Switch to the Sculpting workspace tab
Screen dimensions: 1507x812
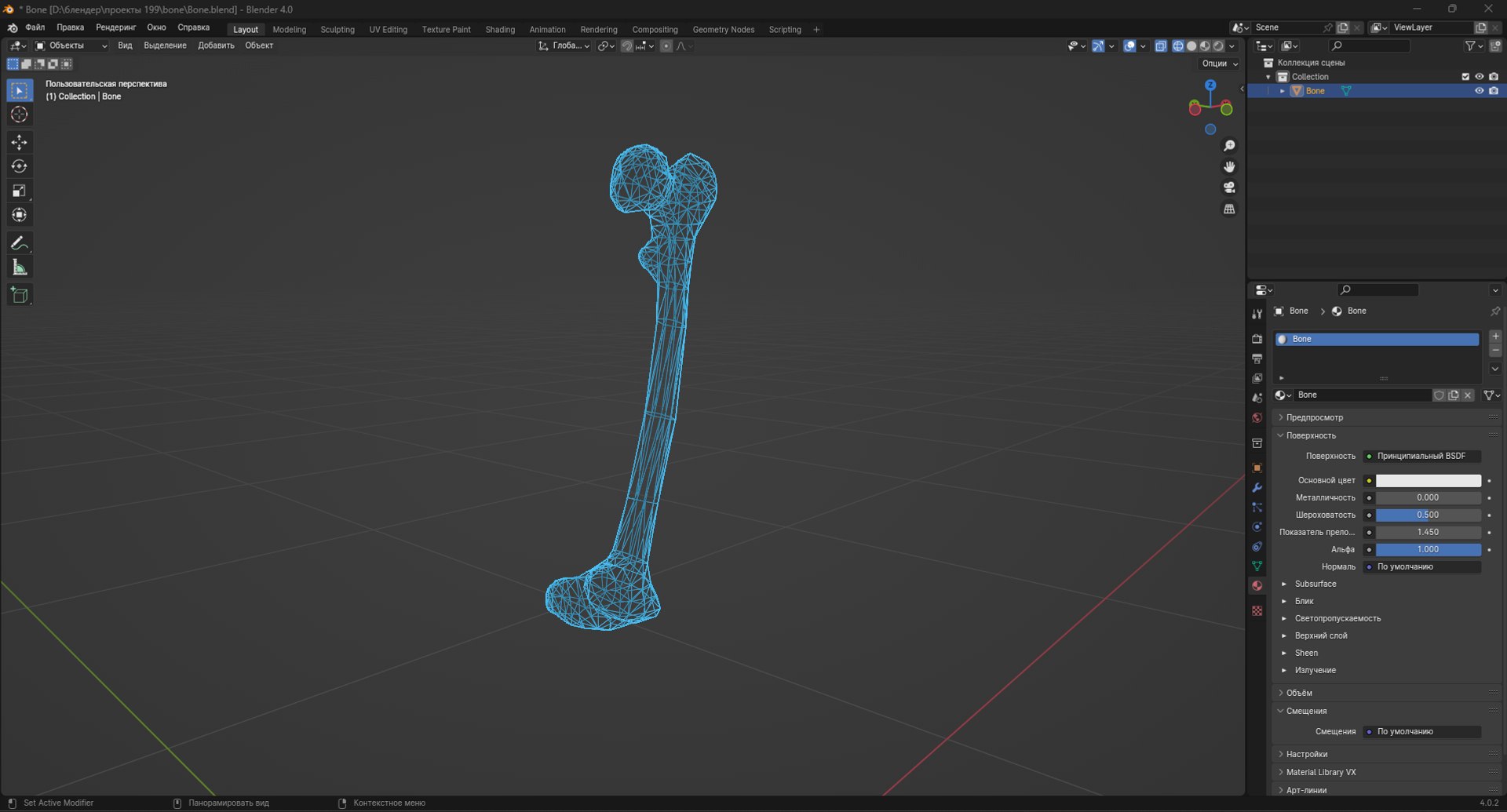338,30
